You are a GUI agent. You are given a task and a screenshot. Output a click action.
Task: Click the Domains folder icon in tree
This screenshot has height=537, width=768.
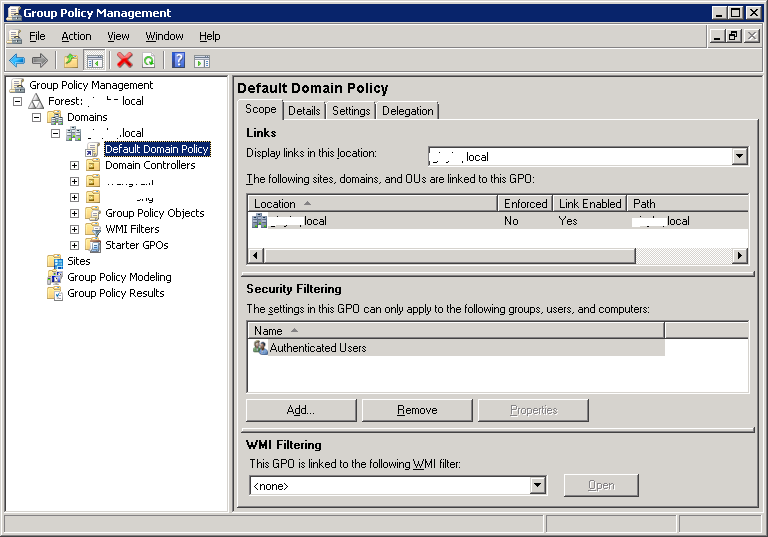[55, 118]
